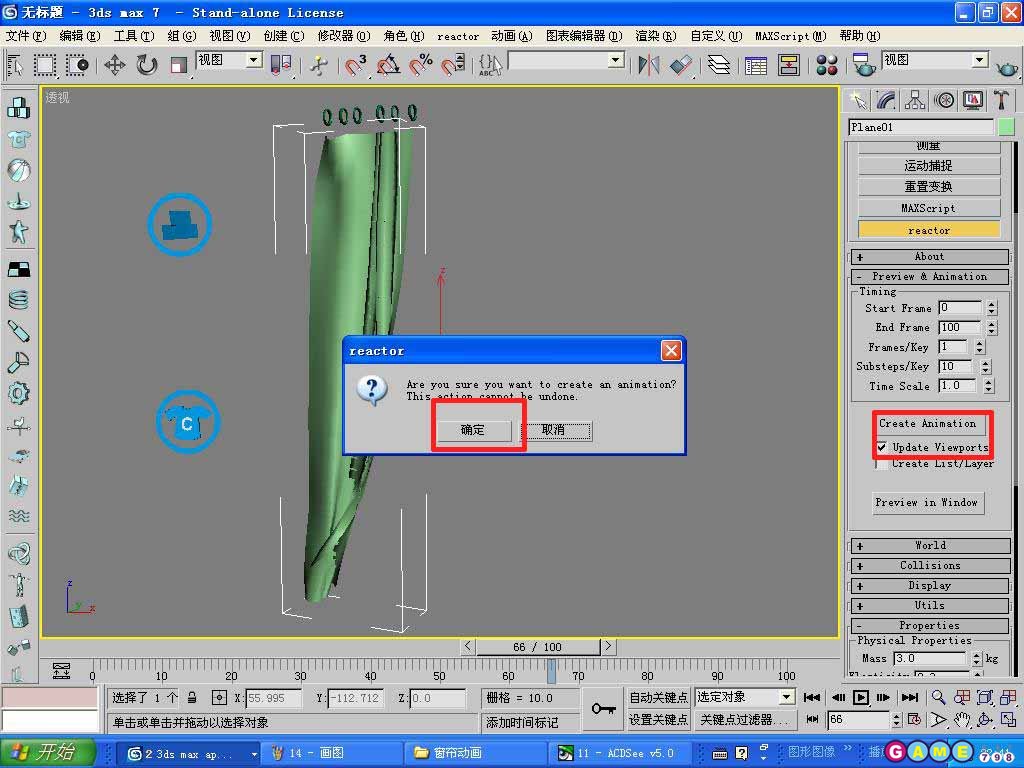Expand the World rollout

pos(930,546)
